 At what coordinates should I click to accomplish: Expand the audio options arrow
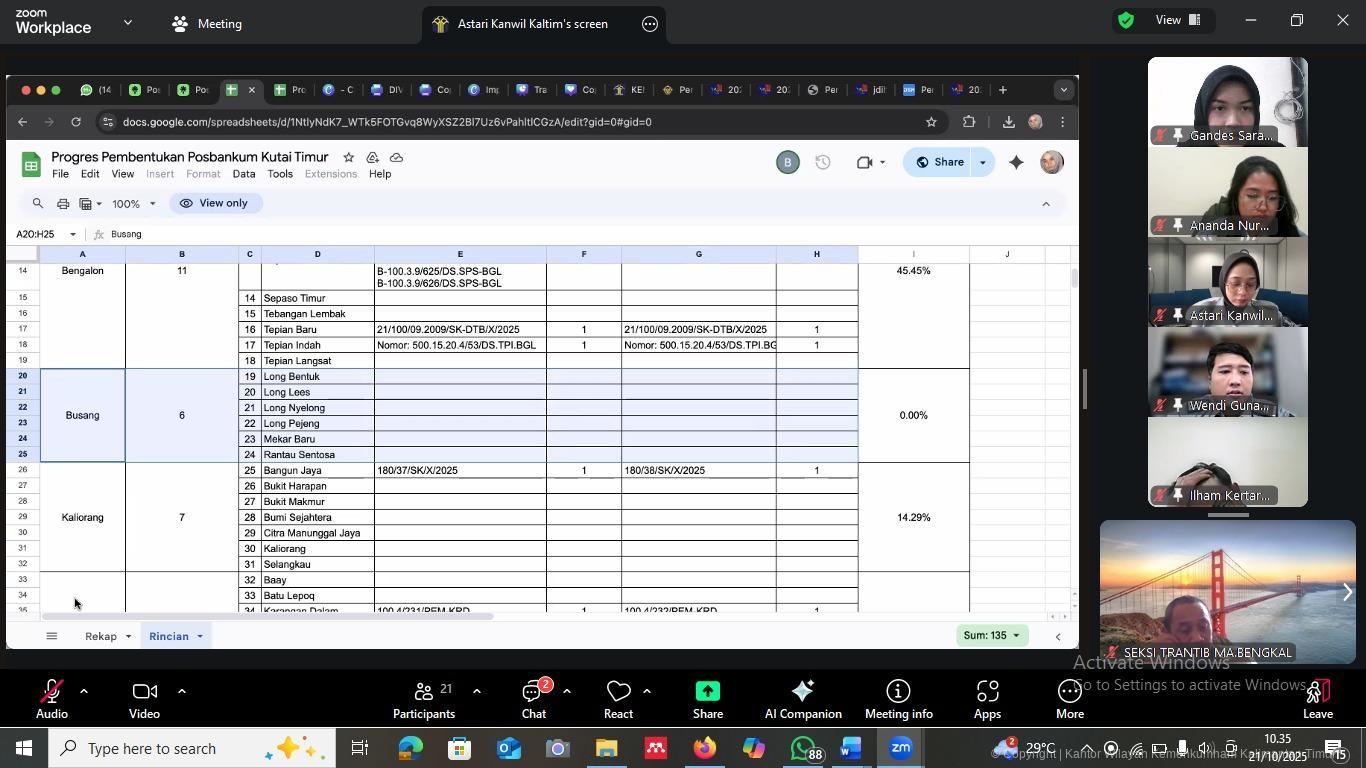pyautogui.click(x=84, y=691)
